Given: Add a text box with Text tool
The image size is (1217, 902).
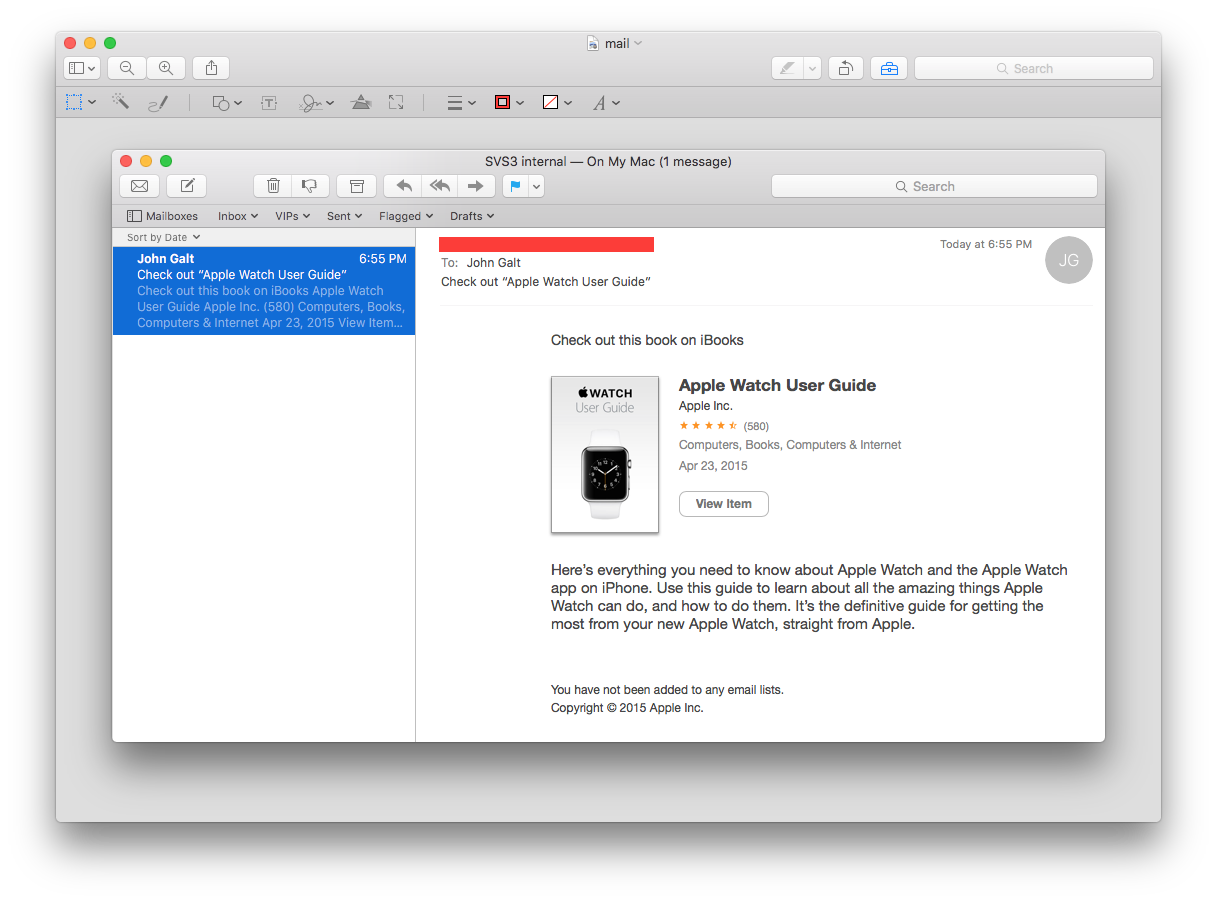Looking at the screenshot, I should coord(269,102).
